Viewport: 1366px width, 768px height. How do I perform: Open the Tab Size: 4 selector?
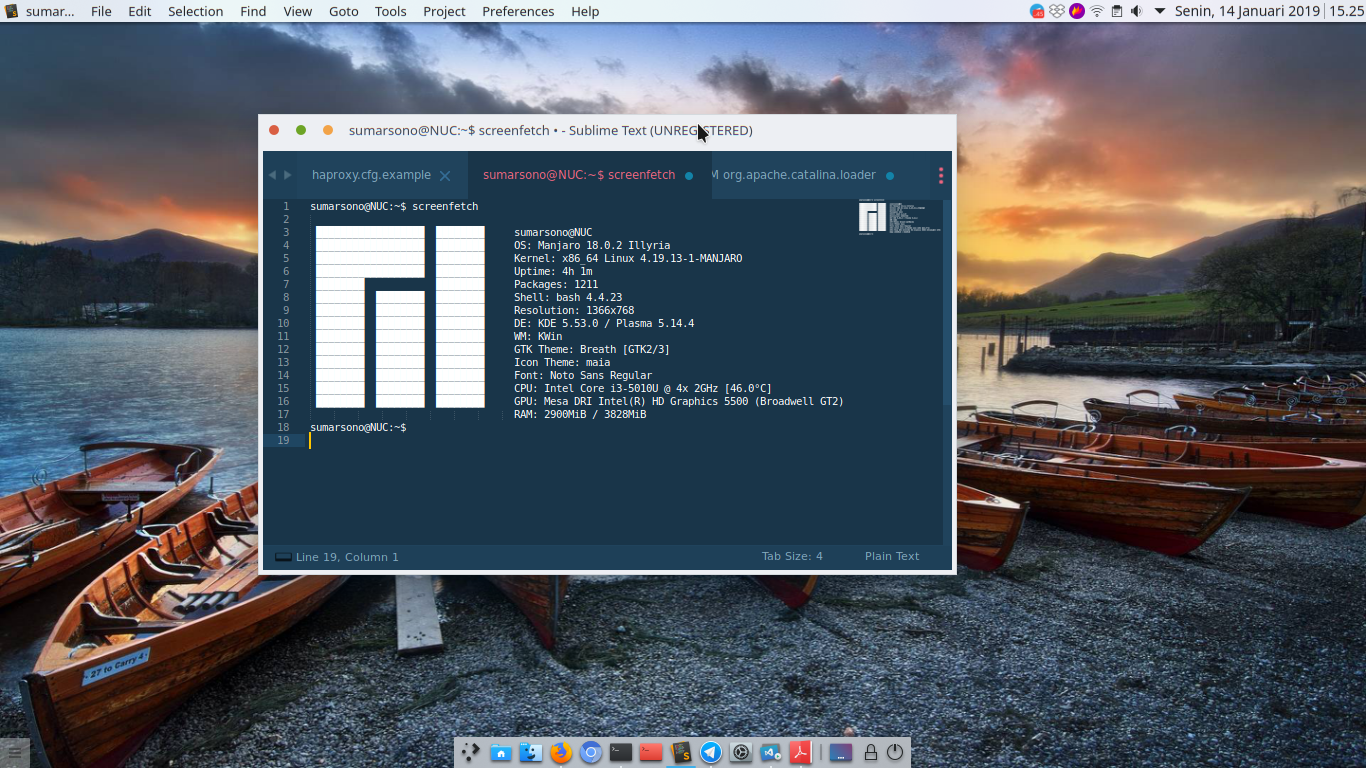pyautogui.click(x=792, y=557)
